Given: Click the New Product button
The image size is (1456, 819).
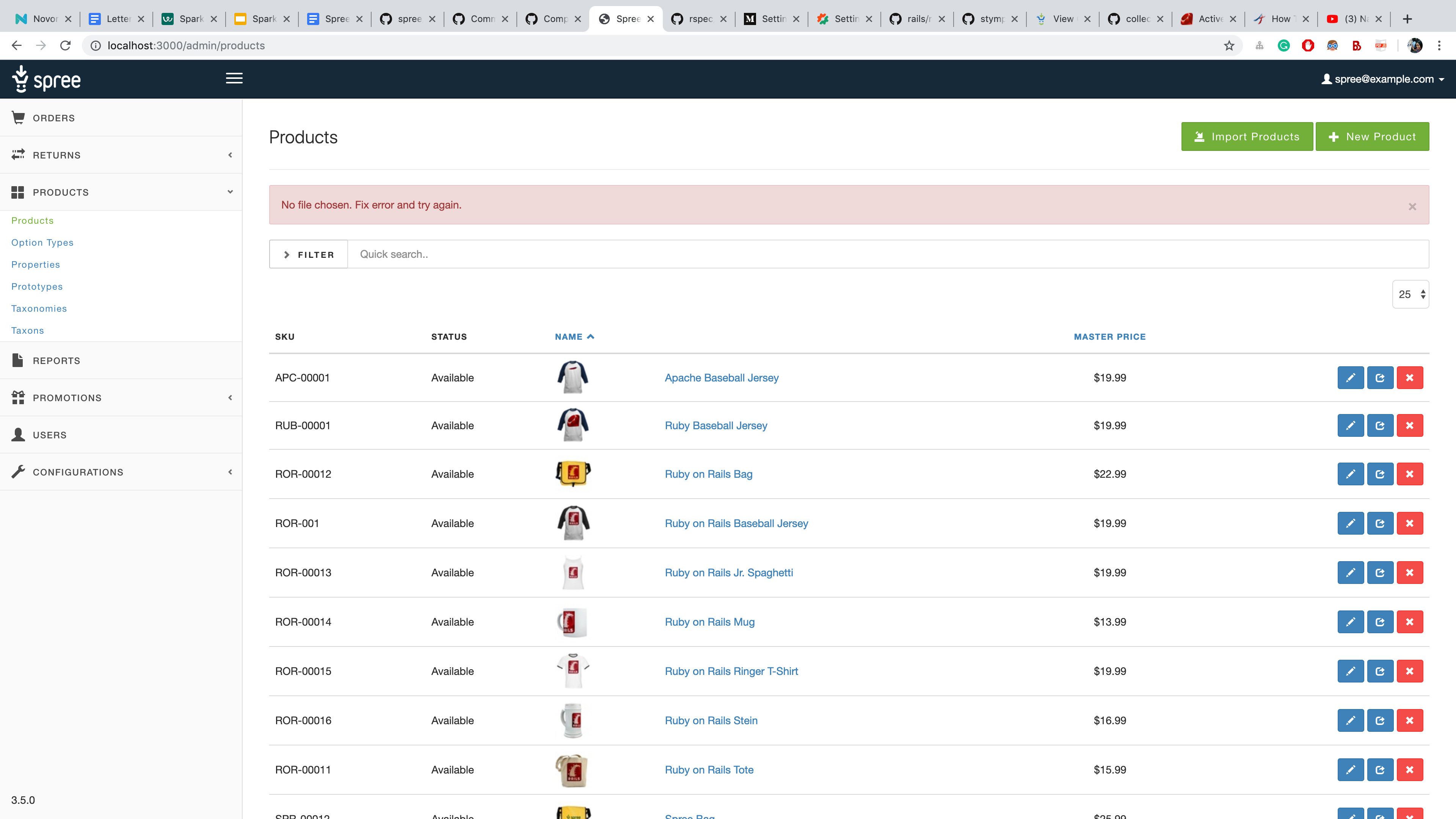Looking at the screenshot, I should point(1372,137).
